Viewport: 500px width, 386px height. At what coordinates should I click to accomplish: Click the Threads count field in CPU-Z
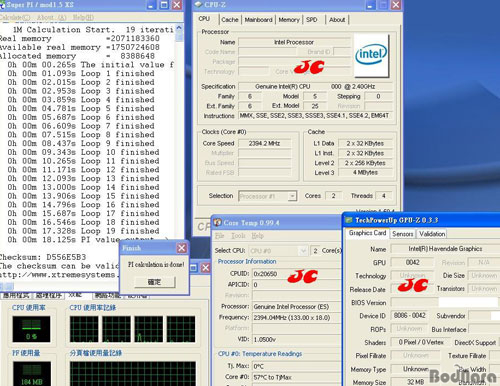(x=383, y=196)
